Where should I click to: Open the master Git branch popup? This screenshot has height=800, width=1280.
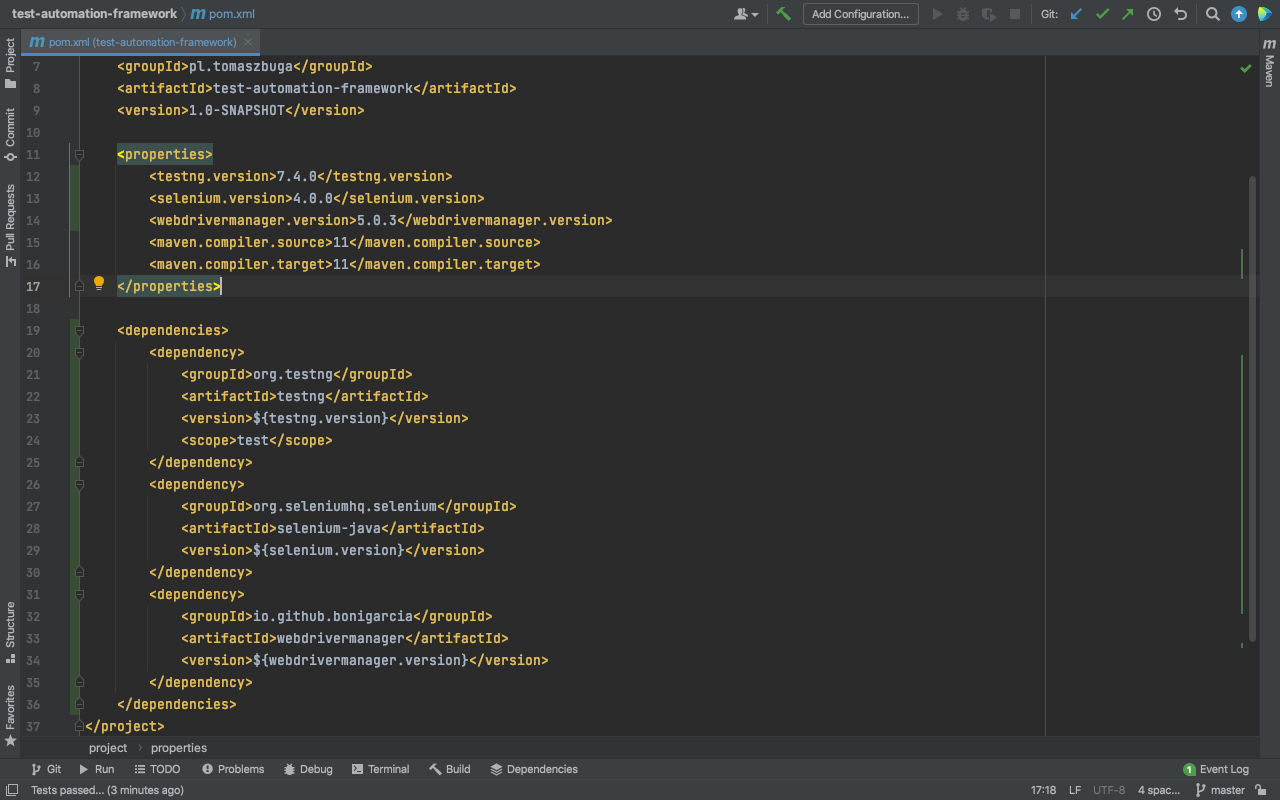click(1220, 790)
